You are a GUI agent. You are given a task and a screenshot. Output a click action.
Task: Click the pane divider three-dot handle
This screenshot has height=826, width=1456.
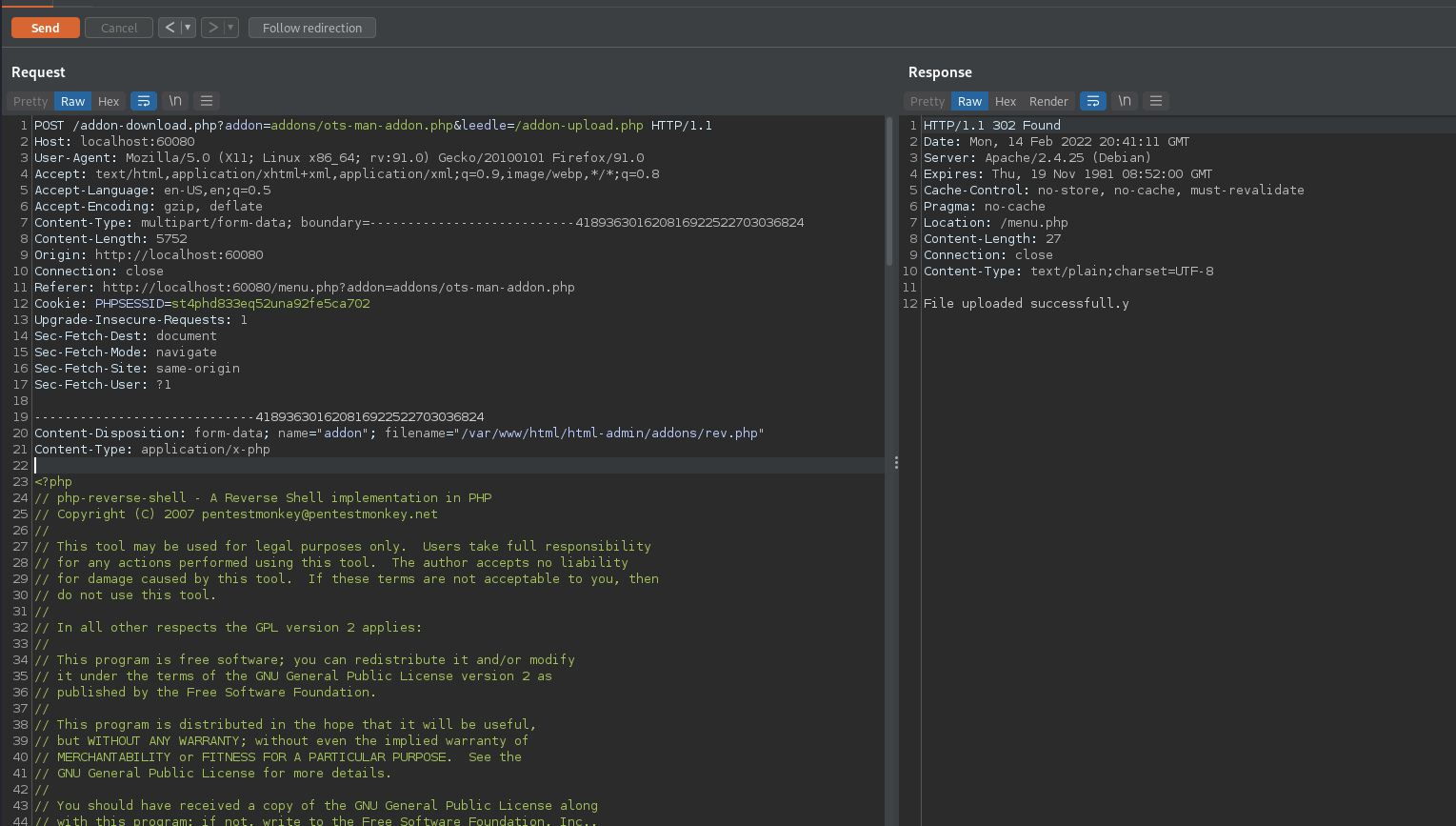point(896,463)
